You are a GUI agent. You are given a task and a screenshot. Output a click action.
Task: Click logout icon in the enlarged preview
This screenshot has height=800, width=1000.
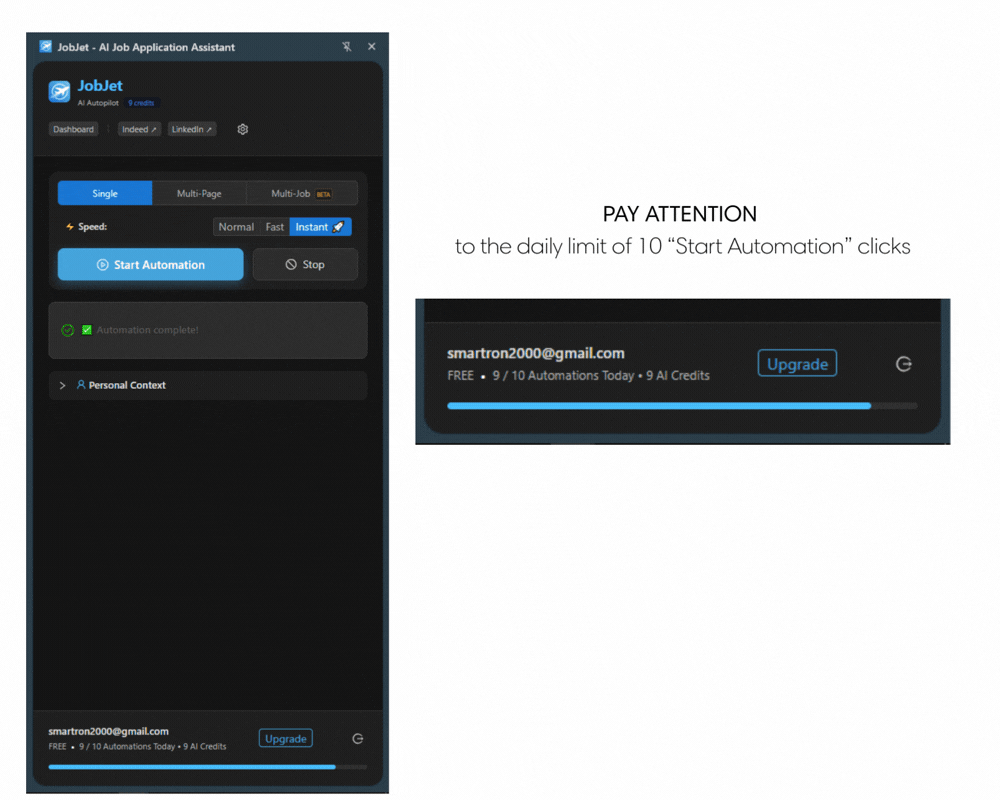[903, 364]
